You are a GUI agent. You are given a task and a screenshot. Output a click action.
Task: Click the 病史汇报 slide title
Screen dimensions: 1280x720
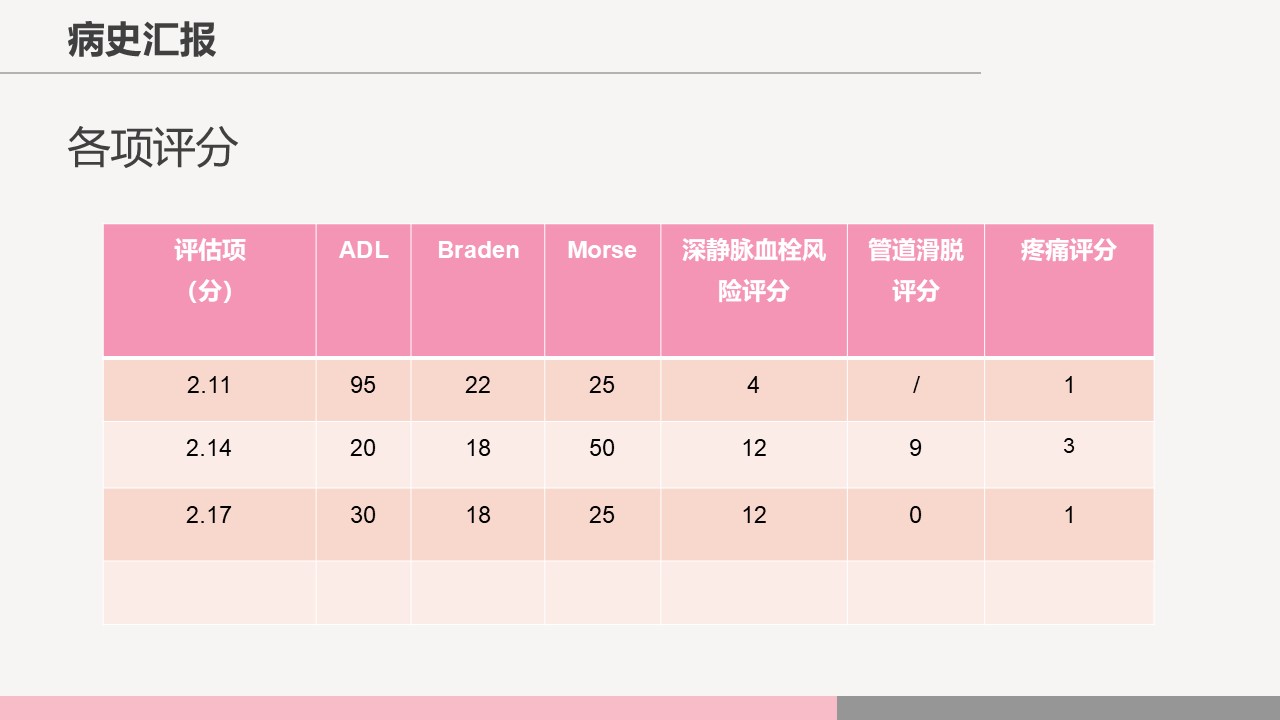[x=142, y=41]
